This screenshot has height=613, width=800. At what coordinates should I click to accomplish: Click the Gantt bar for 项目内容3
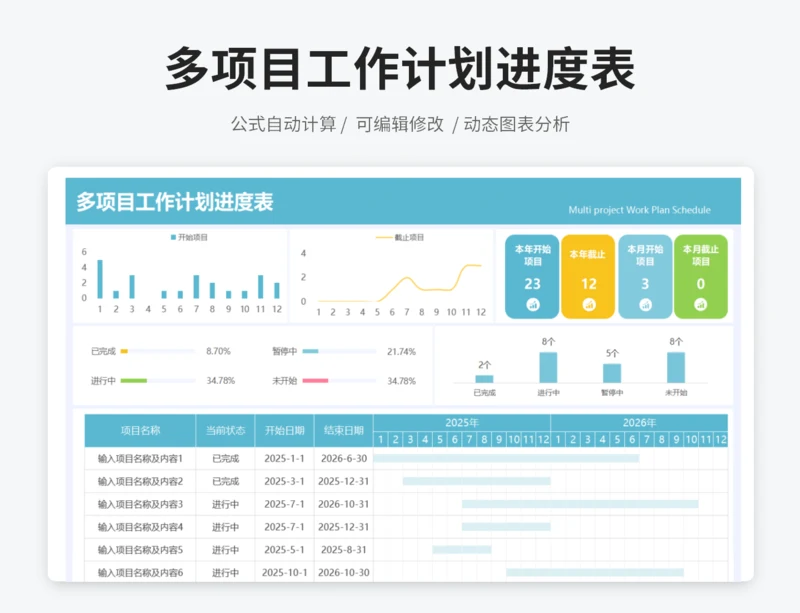pos(580,504)
